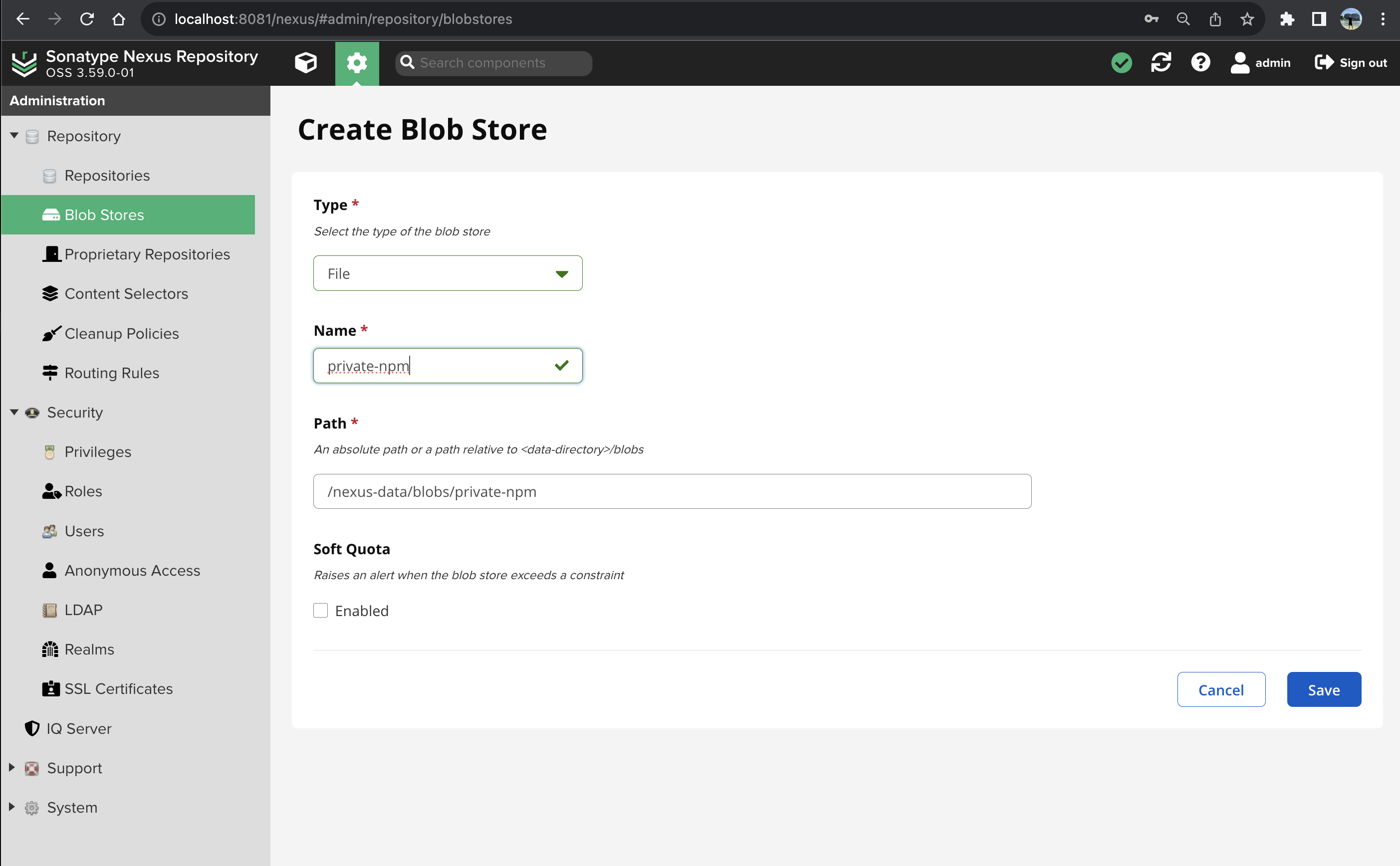Expand the System tree section
The height and width of the screenshot is (866, 1400).
(11, 807)
